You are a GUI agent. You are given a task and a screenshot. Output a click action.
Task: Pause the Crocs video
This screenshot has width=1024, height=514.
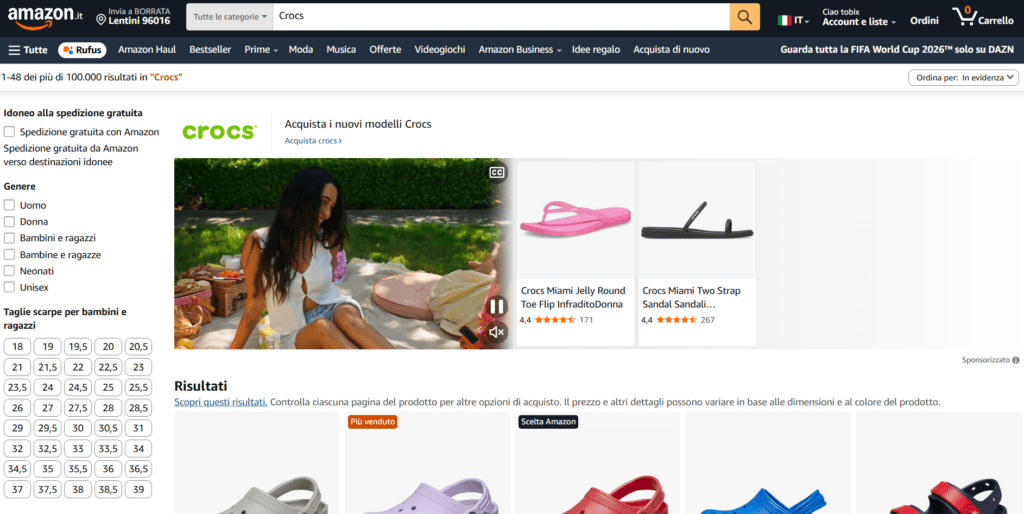pyautogui.click(x=497, y=306)
